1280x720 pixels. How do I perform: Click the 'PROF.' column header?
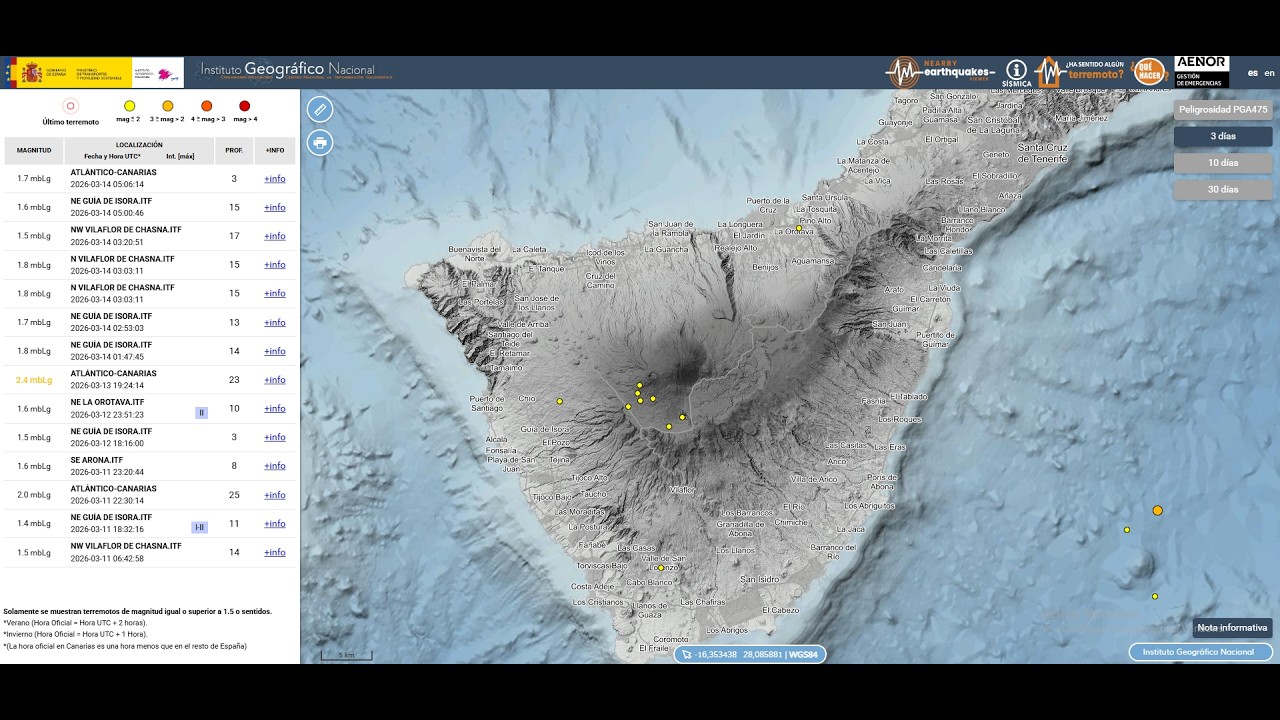point(234,150)
